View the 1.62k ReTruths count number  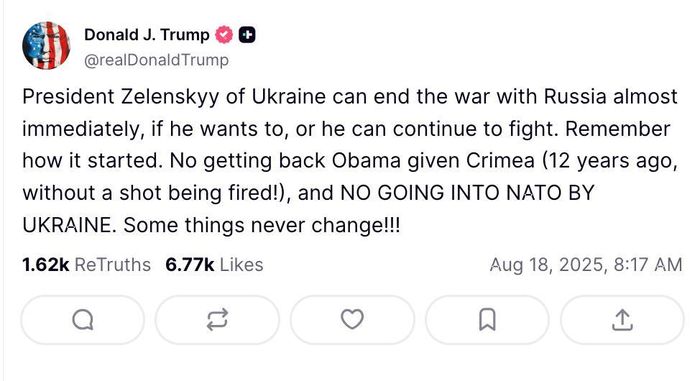(46, 265)
